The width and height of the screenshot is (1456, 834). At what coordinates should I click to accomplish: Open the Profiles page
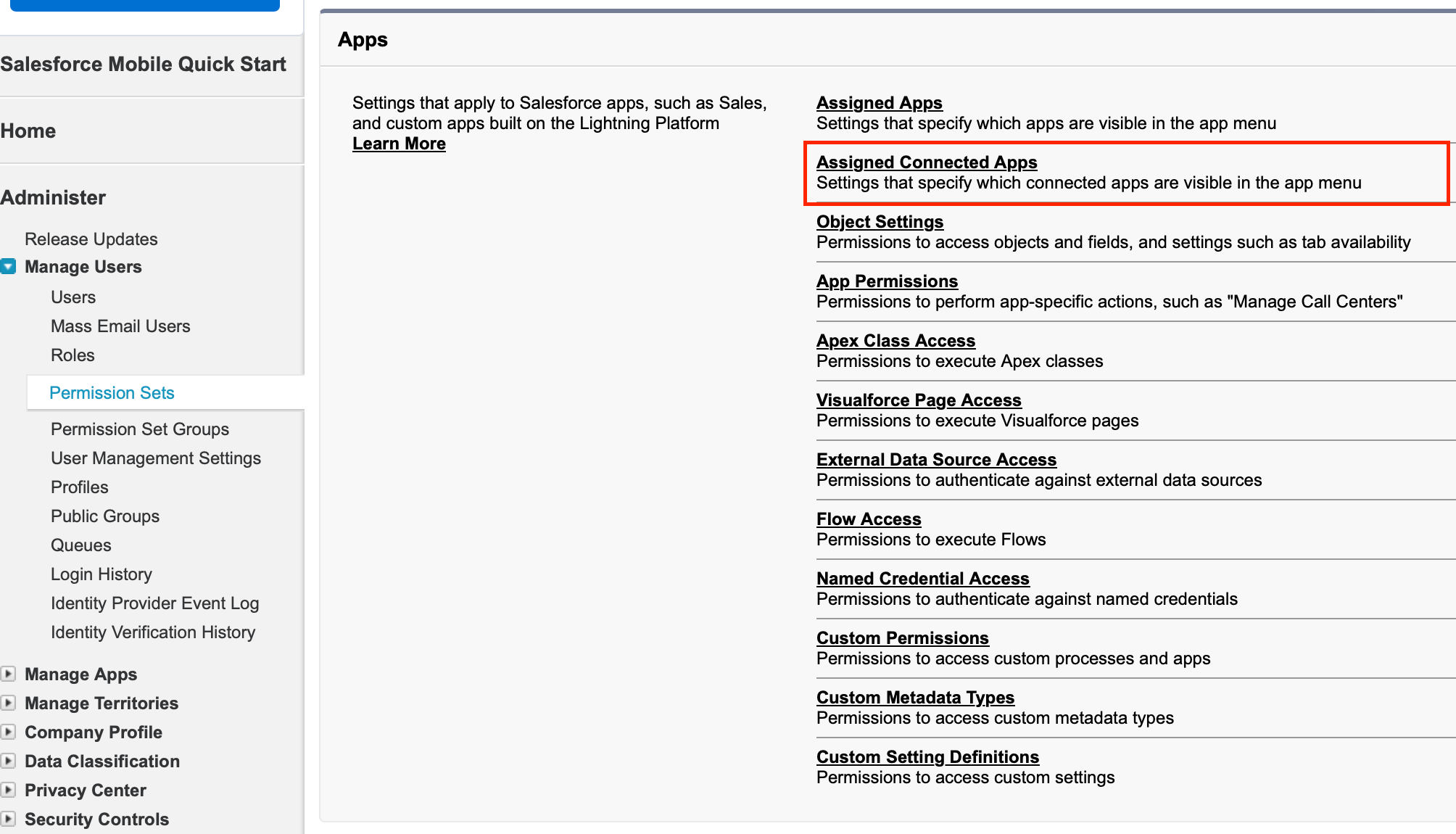[x=79, y=487]
